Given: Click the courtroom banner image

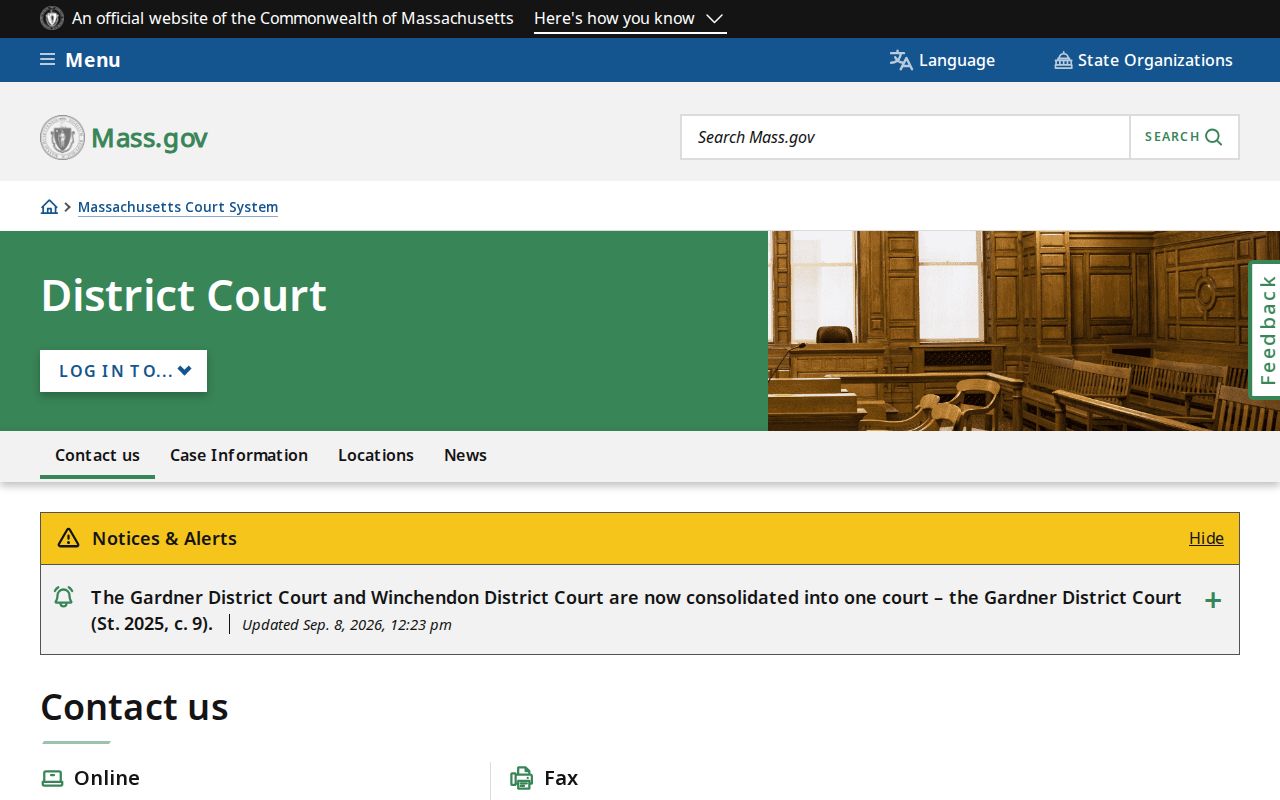Looking at the screenshot, I should click(x=1023, y=331).
